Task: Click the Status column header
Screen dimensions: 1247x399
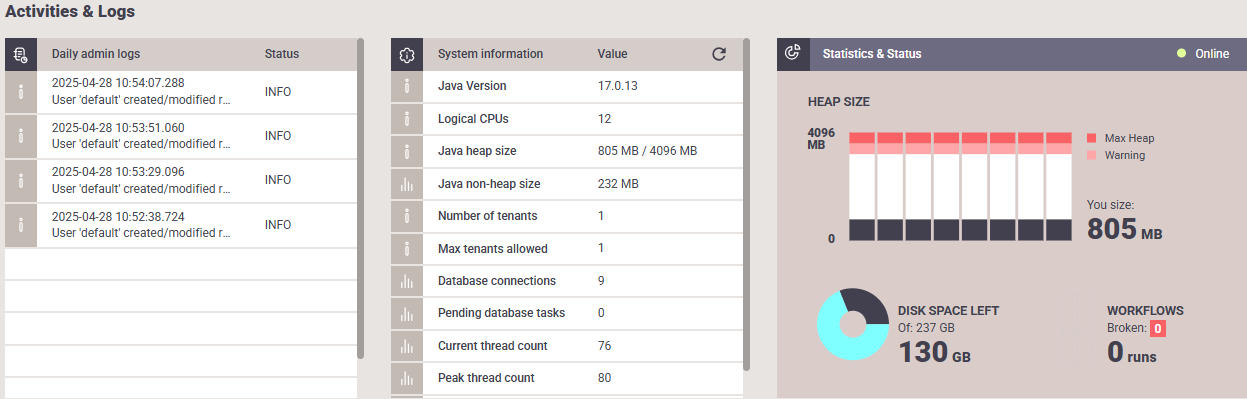Action: point(282,54)
